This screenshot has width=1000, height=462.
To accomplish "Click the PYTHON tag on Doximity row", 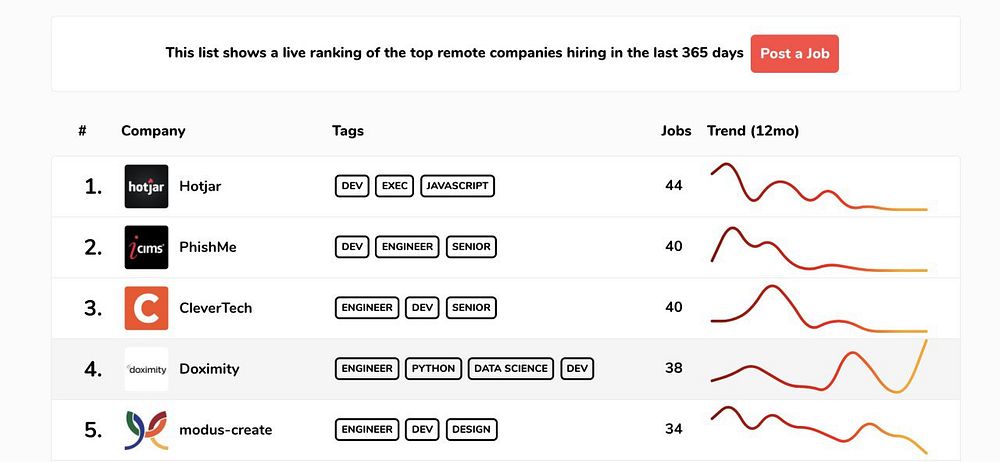I will (433, 369).
